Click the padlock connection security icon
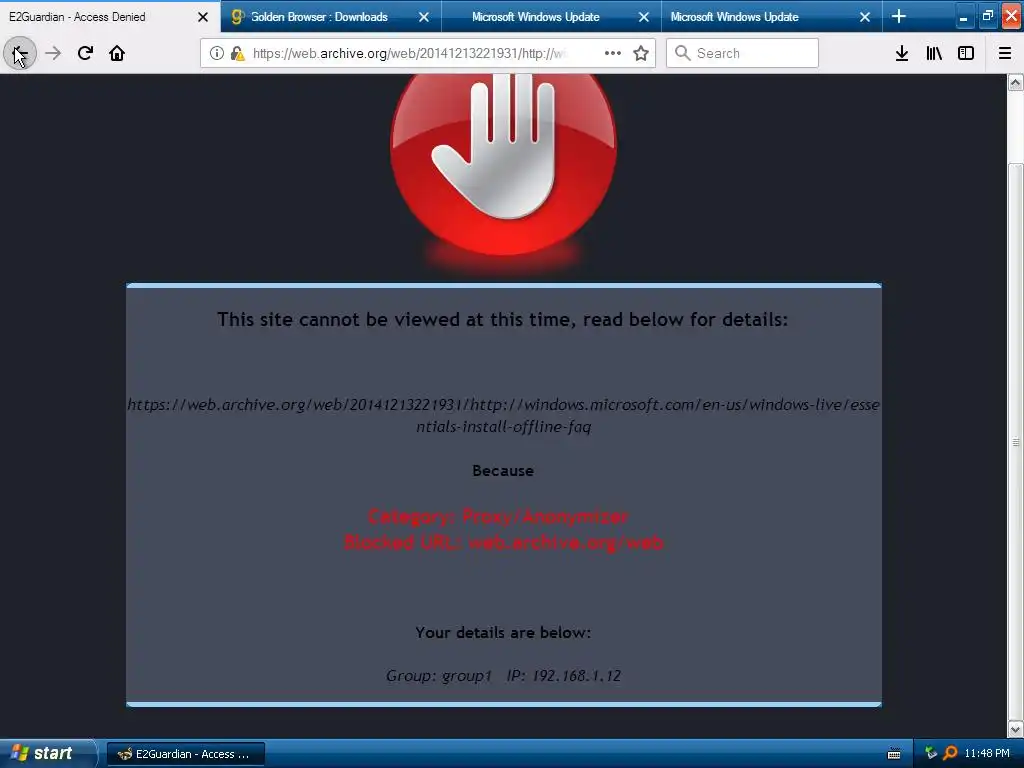The height and width of the screenshot is (768, 1024). tap(237, 53)
